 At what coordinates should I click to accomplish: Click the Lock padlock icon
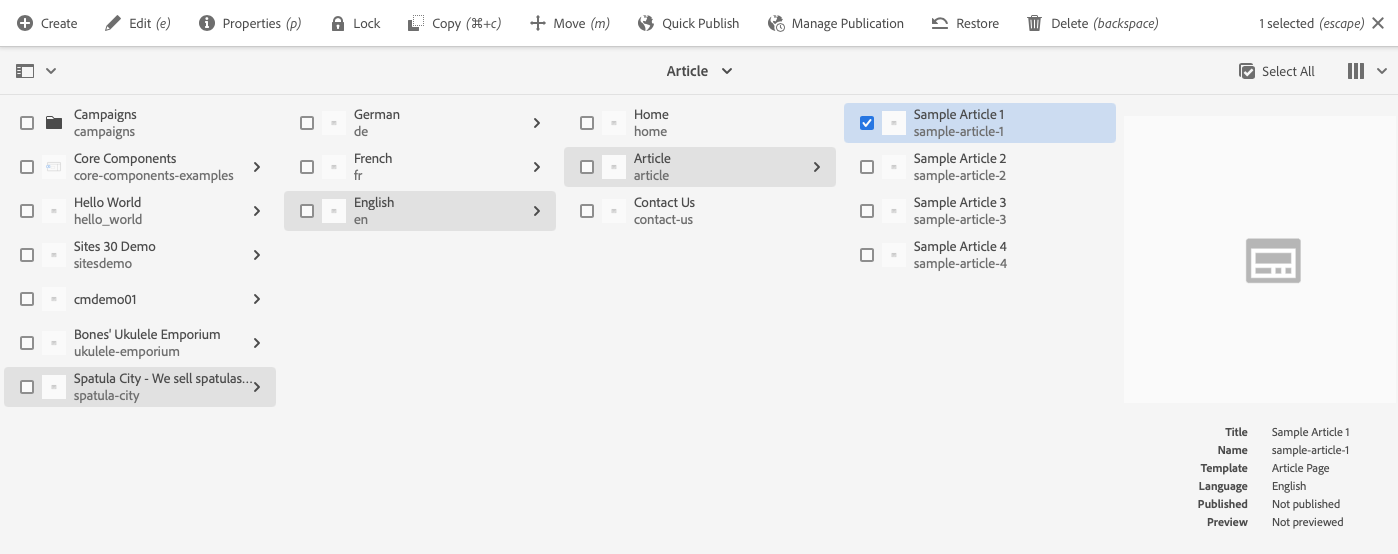coord(338,23)
